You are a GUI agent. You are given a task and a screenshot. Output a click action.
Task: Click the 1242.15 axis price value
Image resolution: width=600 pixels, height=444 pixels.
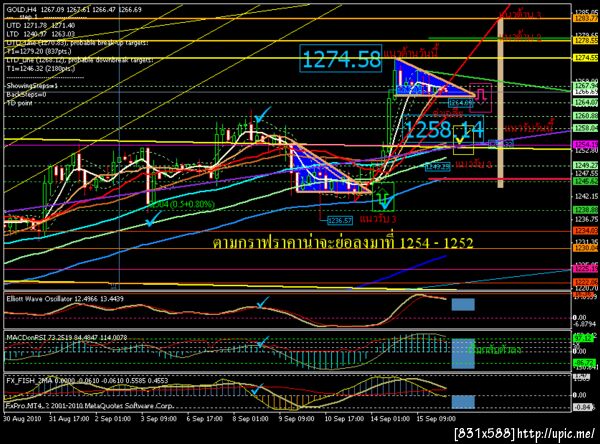tap(586, 196)
